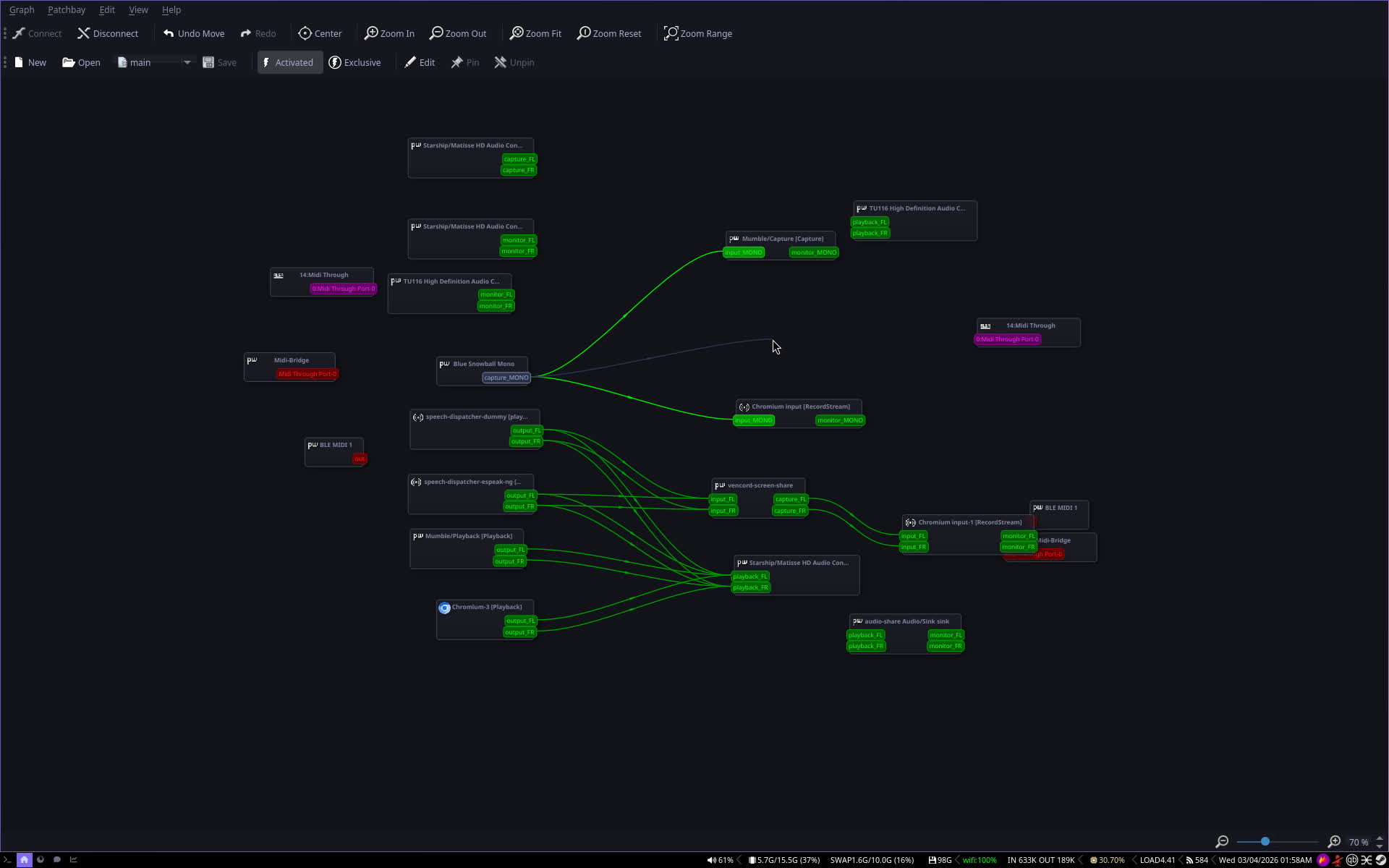The height and width of the screenshot is (868, 1389).
Task: Click Zoom Out on the toolbar
Action: [x=459, y=33]
